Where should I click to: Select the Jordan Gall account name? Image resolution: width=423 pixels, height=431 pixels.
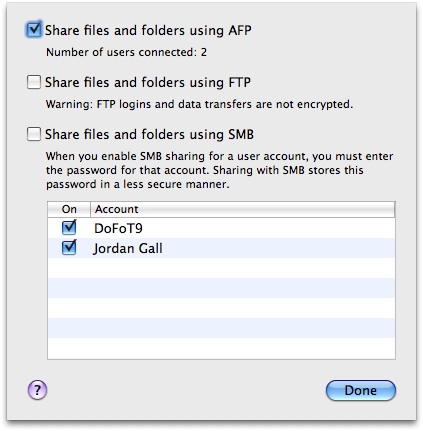[x=128, y=248]
